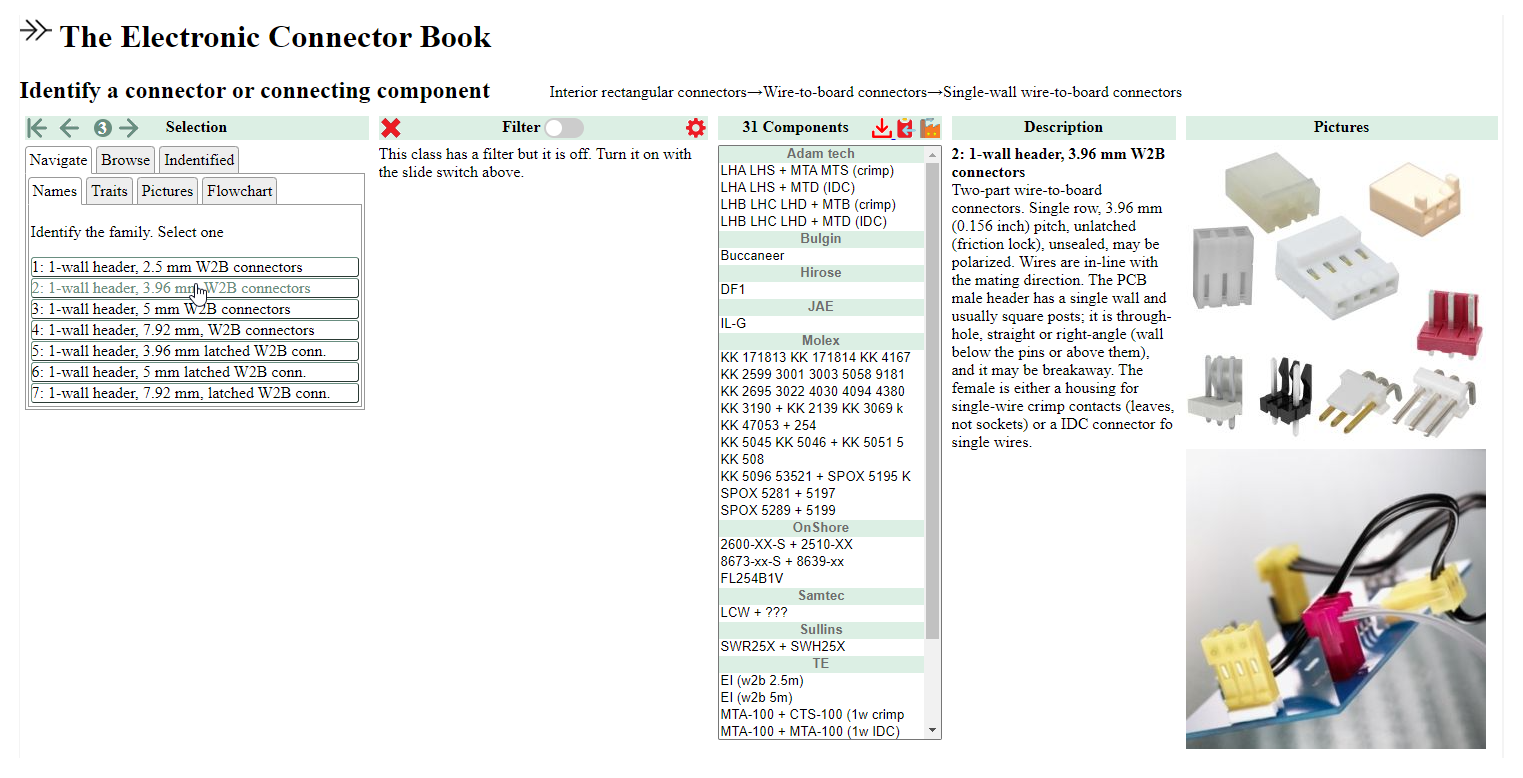1523x778 pixels.
Task: Open the Indentified tab
Action: click(199, 160)
